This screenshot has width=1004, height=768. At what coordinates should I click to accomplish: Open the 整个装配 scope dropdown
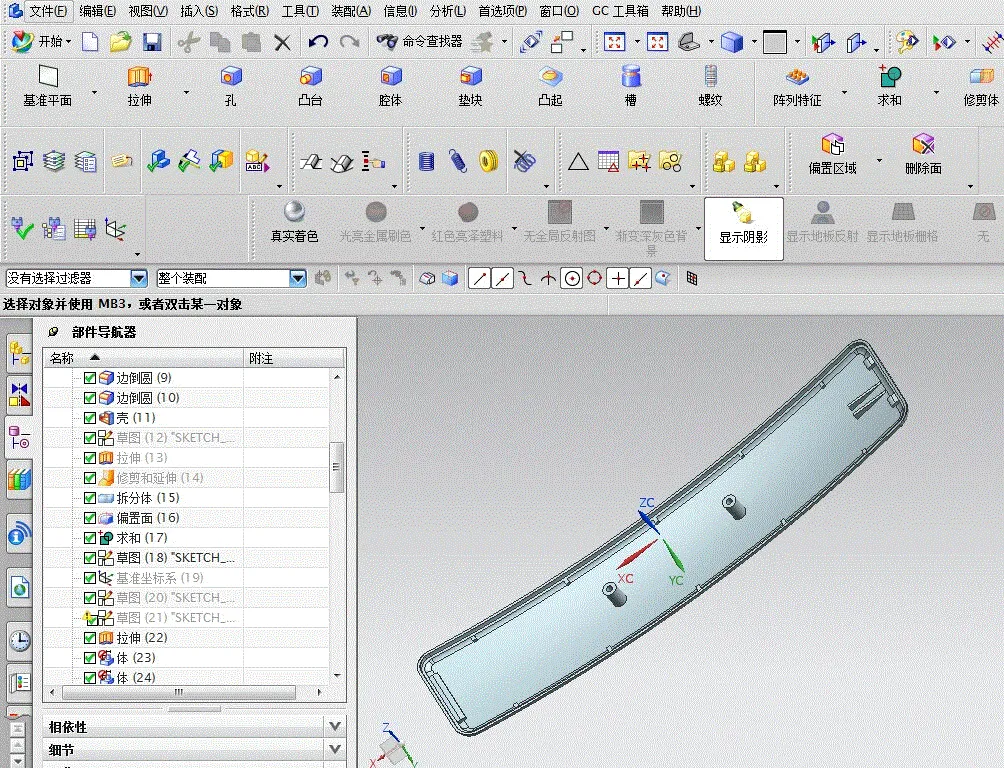click(297, 279)
